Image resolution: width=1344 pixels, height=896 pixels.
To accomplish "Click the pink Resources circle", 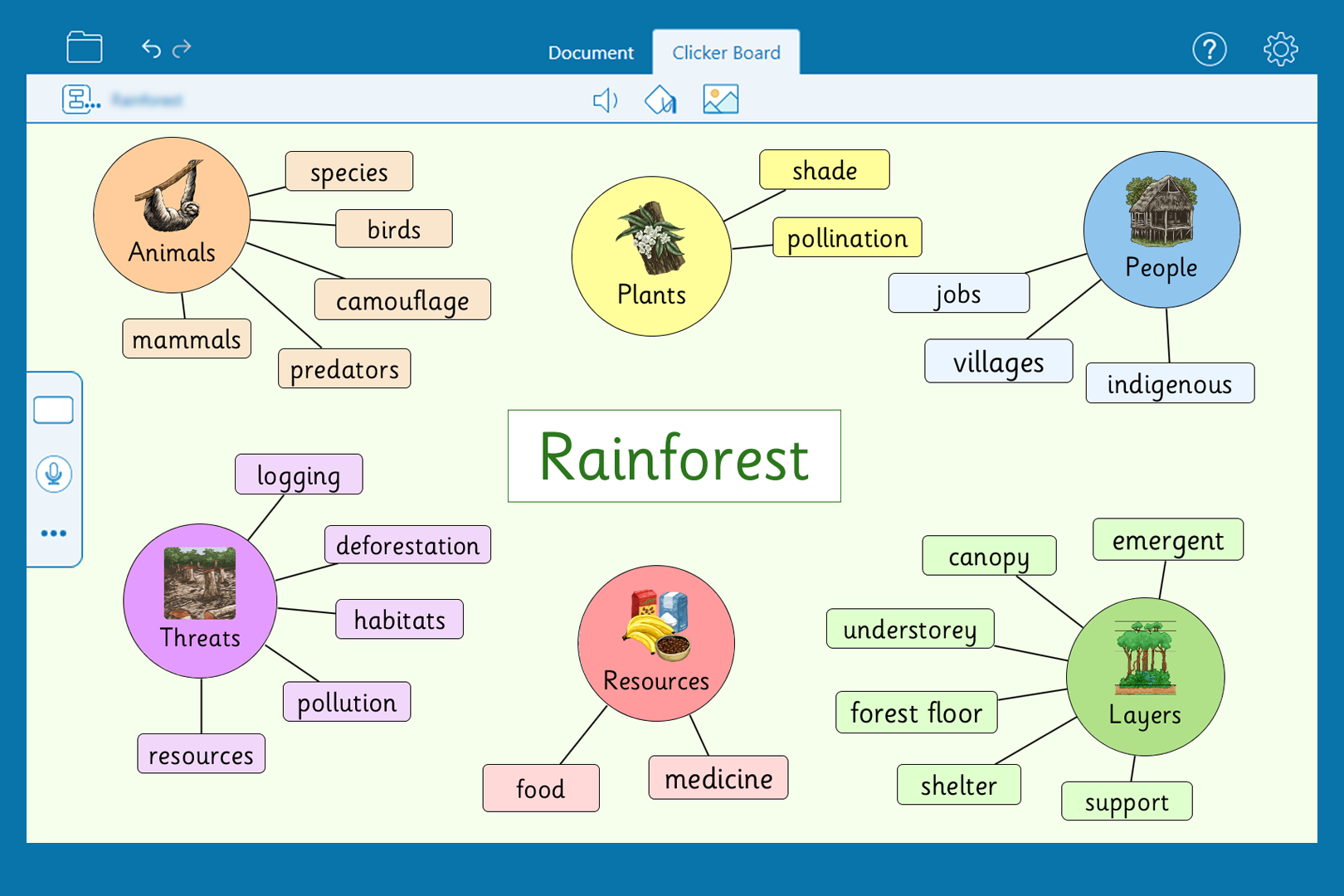I will click(x=655, y=643).
